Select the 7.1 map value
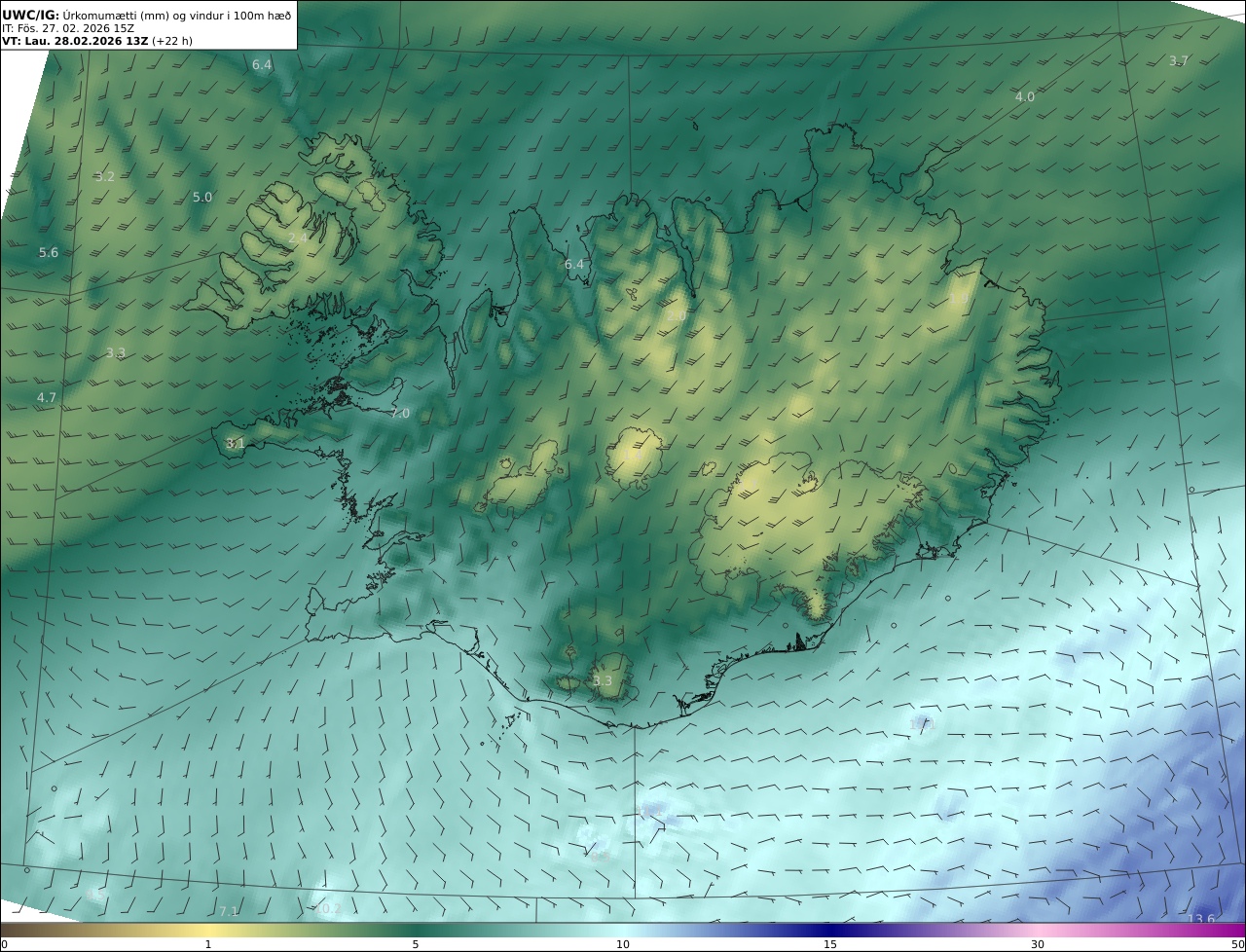 coord(229,911)
